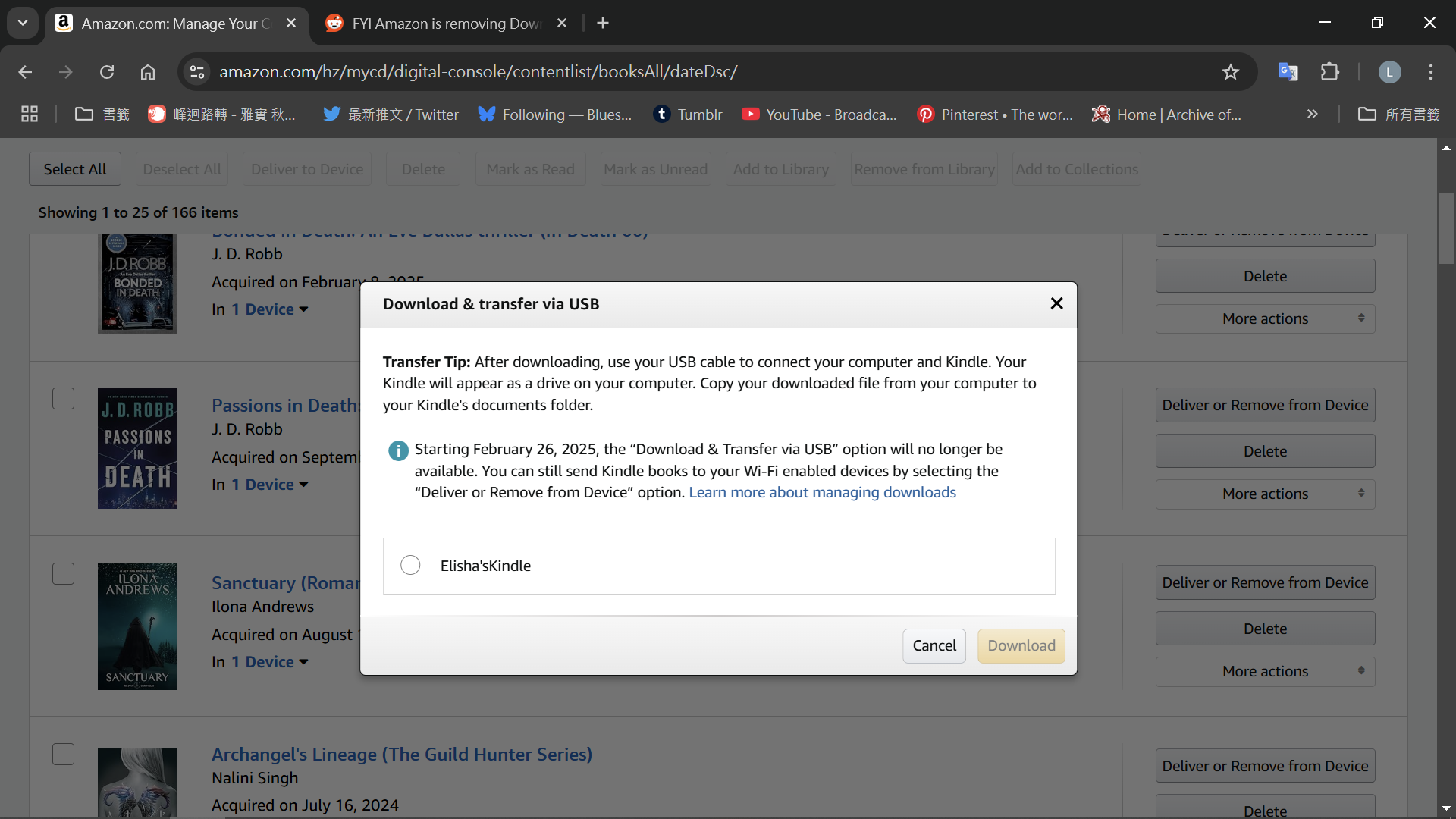Click the Download button in the dialog
This screenshot has width=1456, height=819.
coord(1021,645)
